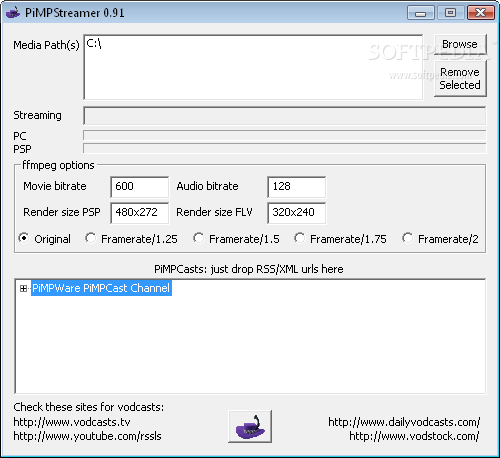Click the PSP progress bar
500x458 pixels.
[285, 148]
